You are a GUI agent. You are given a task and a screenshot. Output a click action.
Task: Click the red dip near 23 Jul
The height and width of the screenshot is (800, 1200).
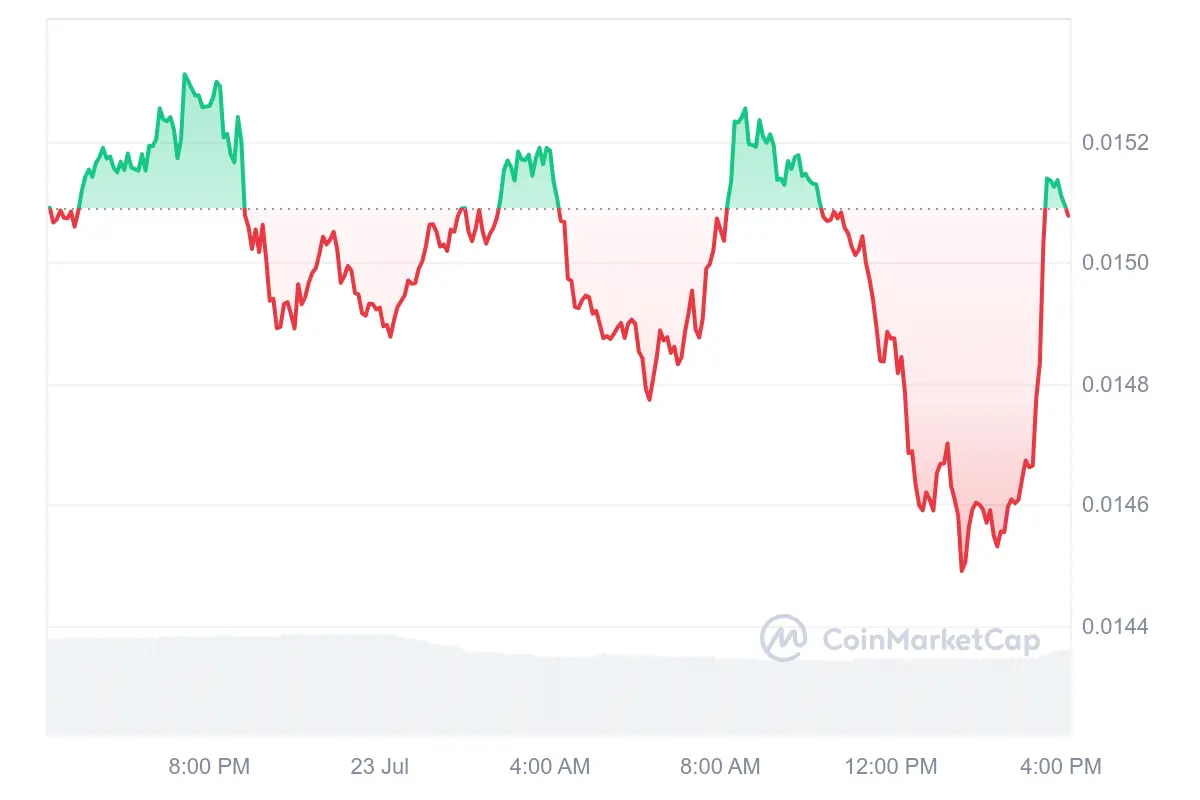coord(390,336)
